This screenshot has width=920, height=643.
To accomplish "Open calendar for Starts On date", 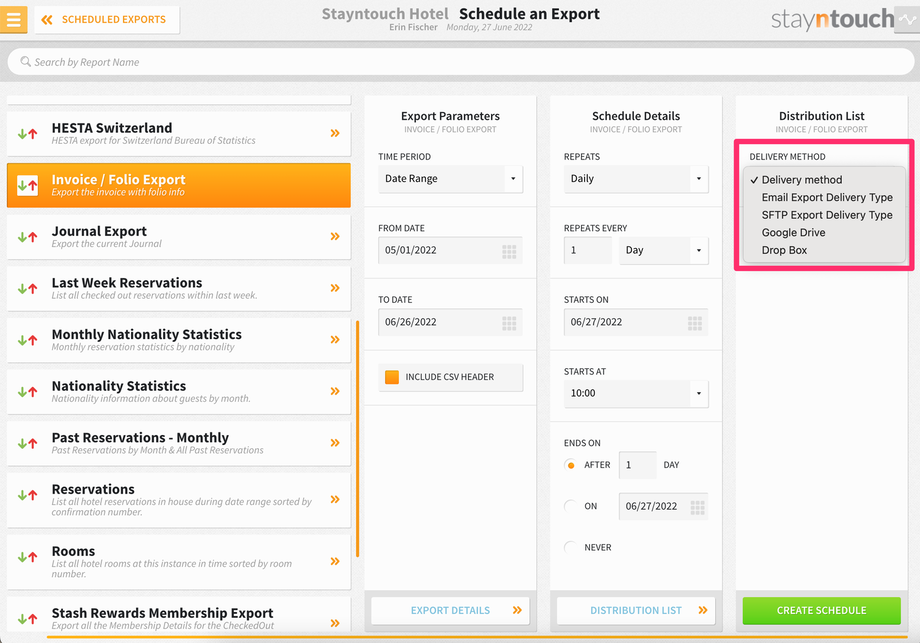I will click(x=695, y=323).
